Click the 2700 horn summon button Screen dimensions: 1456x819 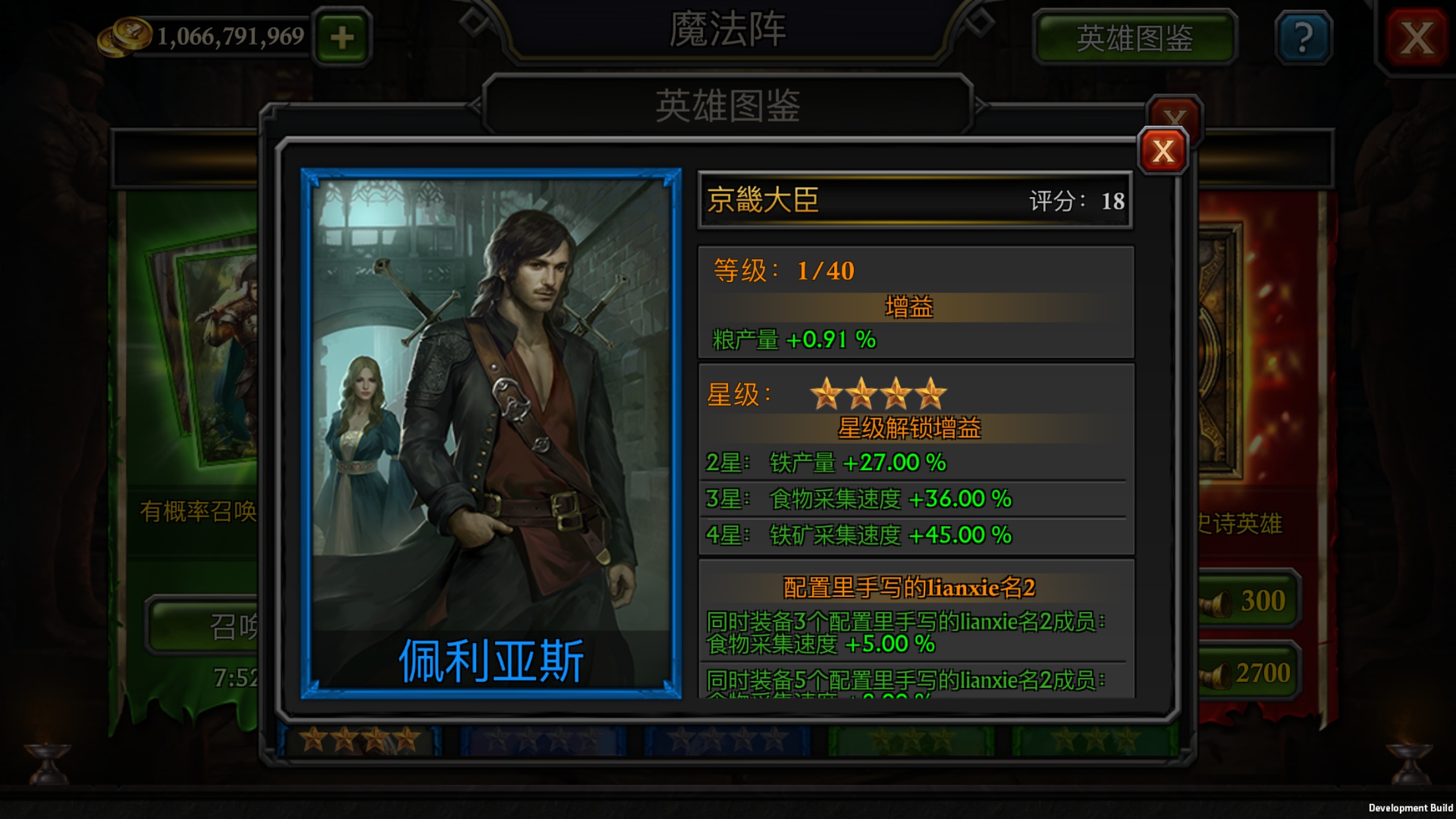[x=1248, y=673]
